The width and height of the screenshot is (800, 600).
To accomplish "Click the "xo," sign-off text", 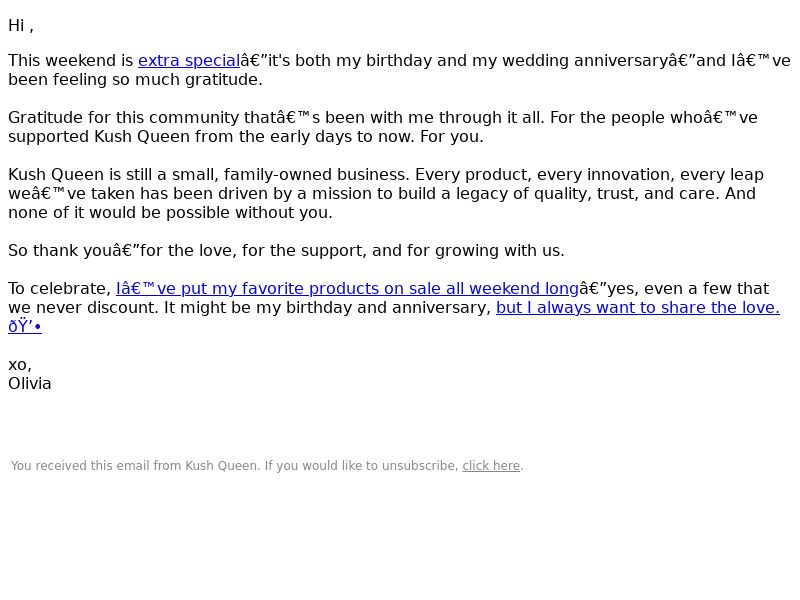I will click(x=20, y=365).
